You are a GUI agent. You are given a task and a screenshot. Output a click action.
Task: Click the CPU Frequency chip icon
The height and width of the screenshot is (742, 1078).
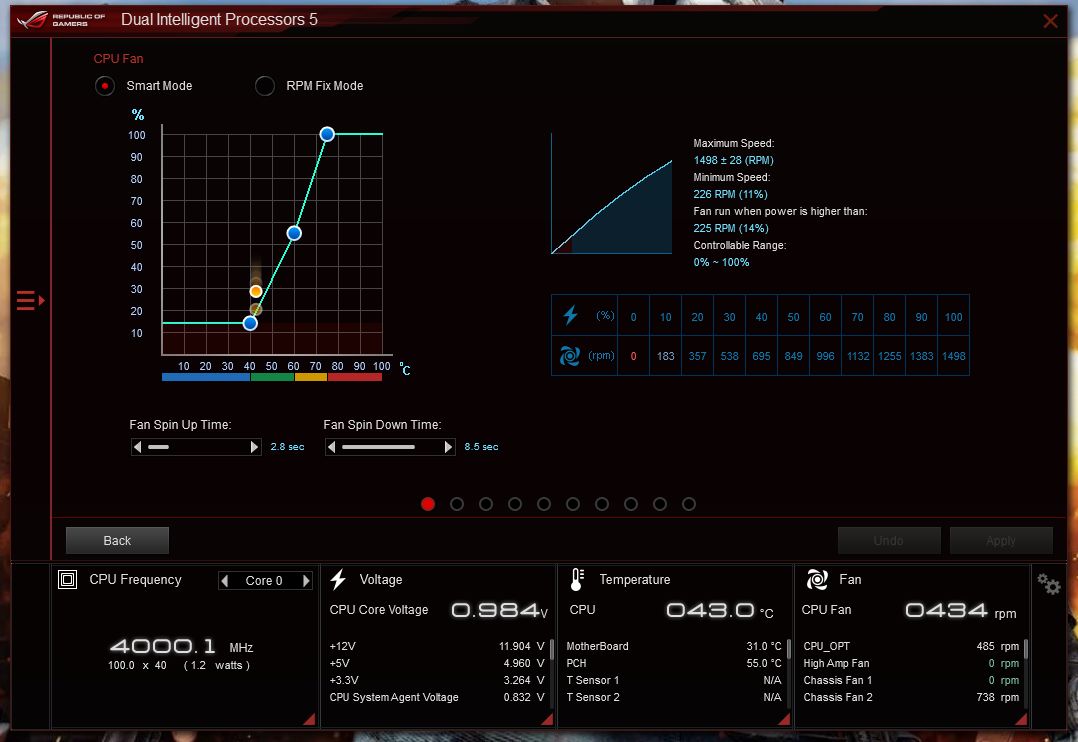point(68,580)
